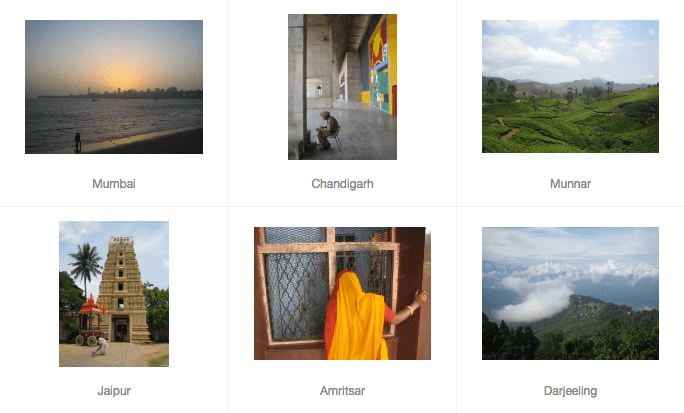Viewport: 684px width, 413px height.
Task: Open image of man seated on chair
Action: [x=342, y=87]
